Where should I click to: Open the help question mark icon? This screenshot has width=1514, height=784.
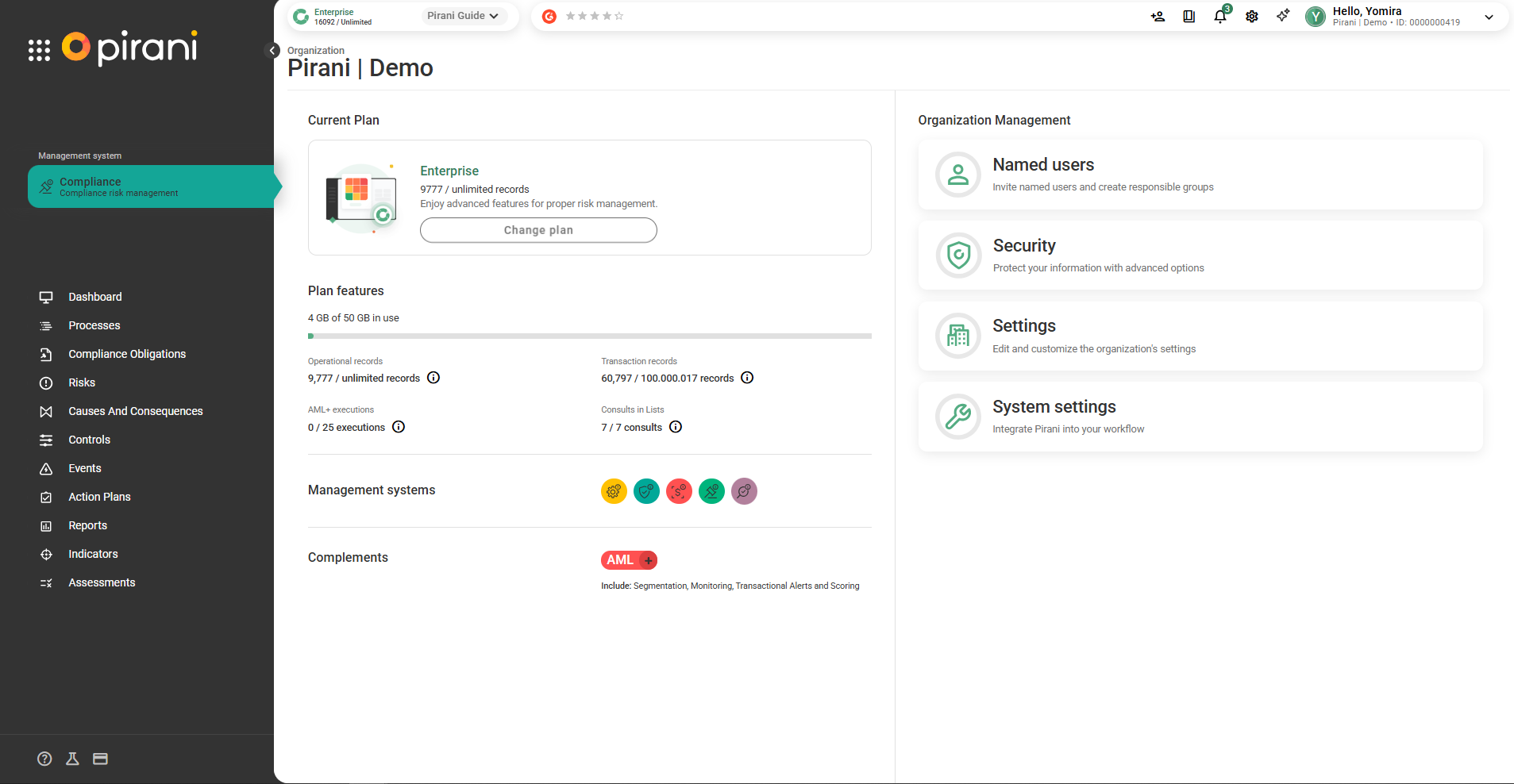[x=44, y=759]
